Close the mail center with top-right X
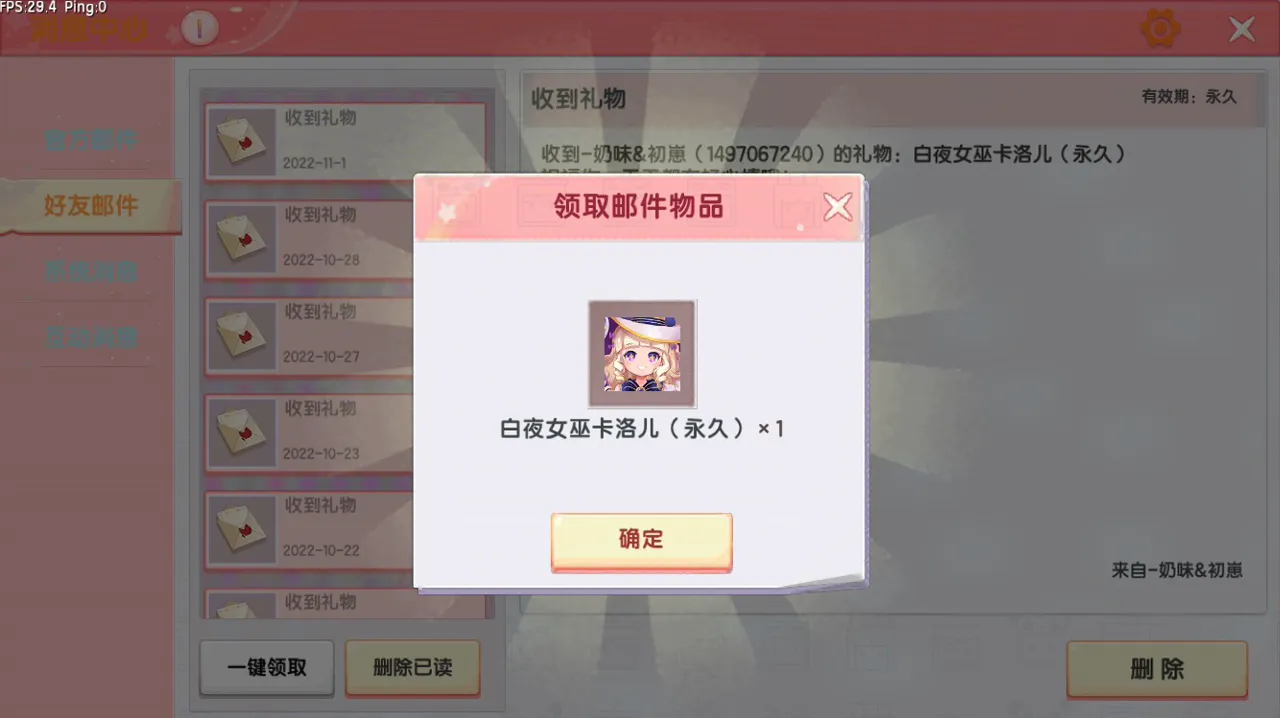Image resolution: width=1280 pixels, height=718 pixels. (x=1242, y=29)
